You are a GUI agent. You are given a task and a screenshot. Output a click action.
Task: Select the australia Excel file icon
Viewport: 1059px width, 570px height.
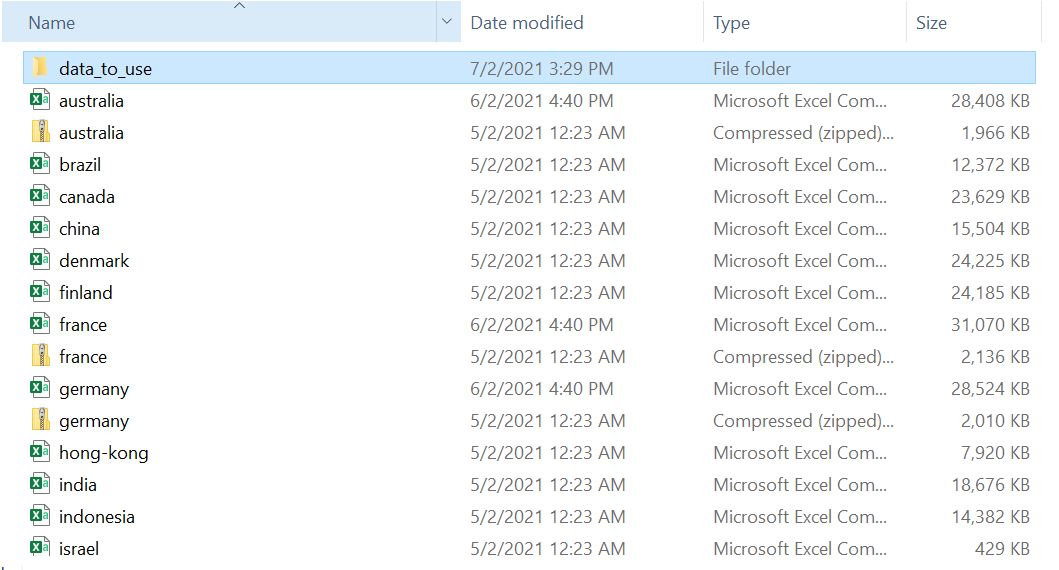click(x=40, y=100)
